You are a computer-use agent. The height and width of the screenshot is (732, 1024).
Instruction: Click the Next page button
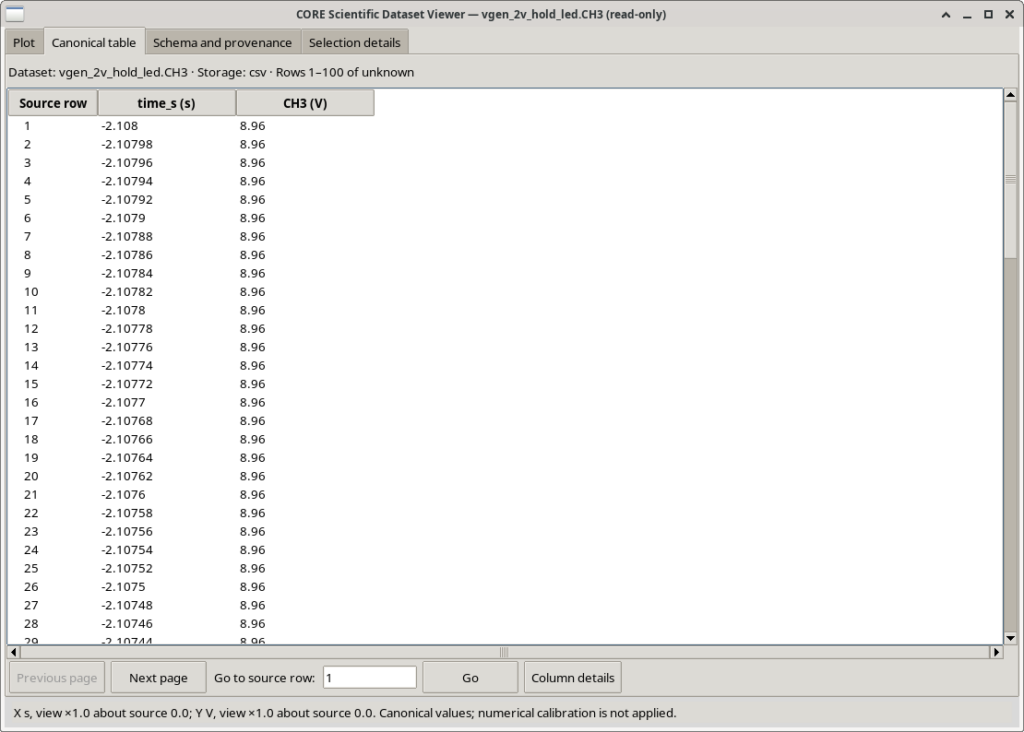point(158,678)
